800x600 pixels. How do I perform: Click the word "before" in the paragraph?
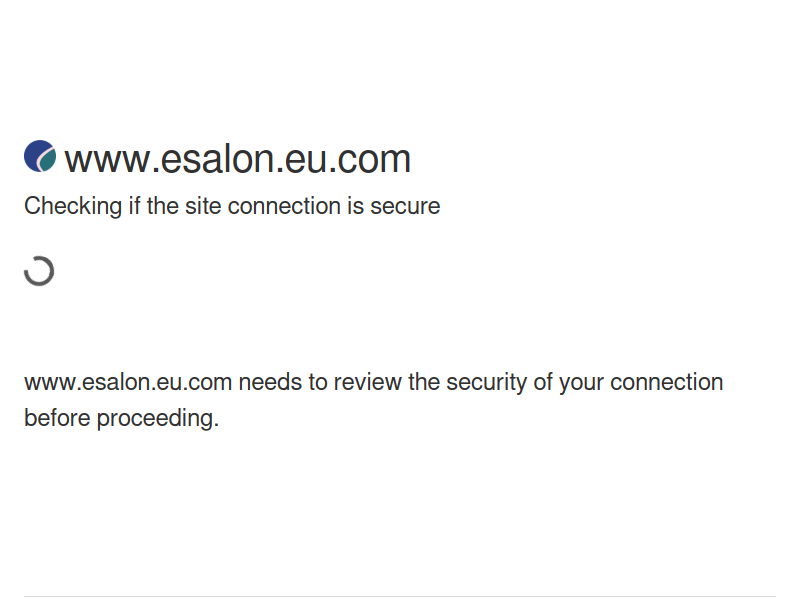tap(57, 419)
